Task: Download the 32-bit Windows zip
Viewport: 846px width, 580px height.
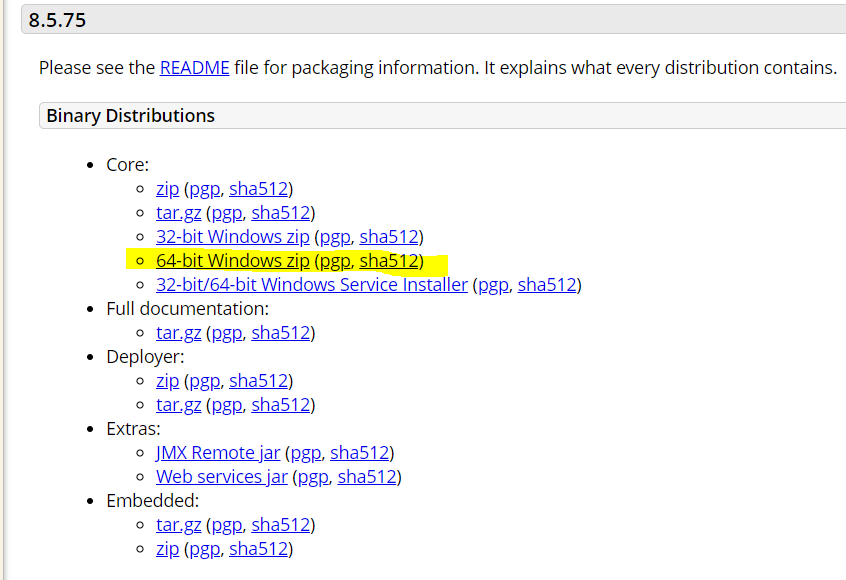Action: click(x=233, y=237)
